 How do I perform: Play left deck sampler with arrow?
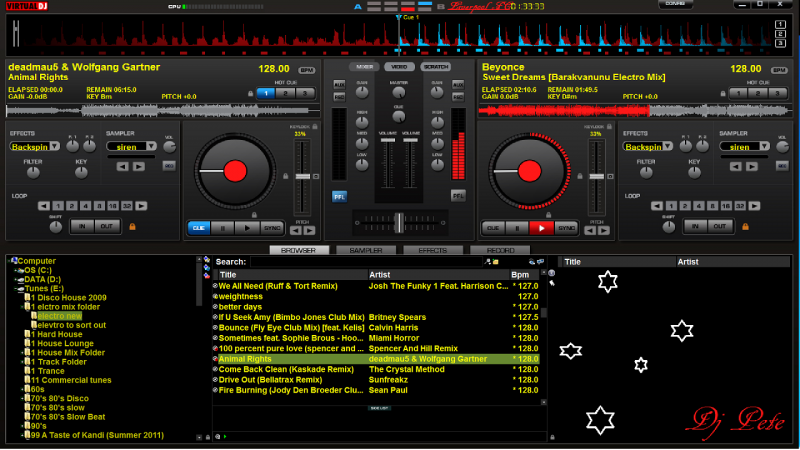click(139, 166)
